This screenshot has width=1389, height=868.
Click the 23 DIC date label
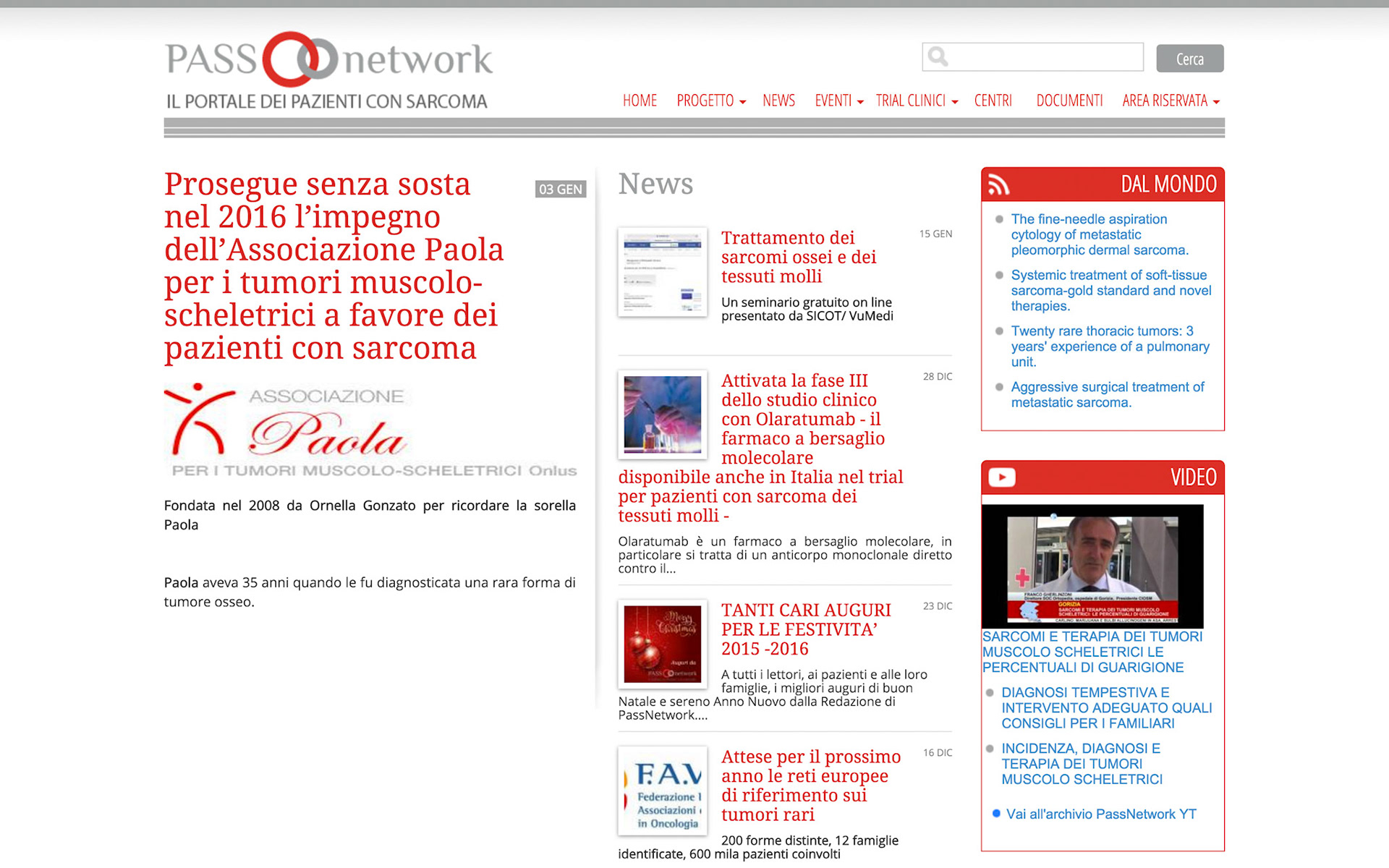click(x=938, y=605)
